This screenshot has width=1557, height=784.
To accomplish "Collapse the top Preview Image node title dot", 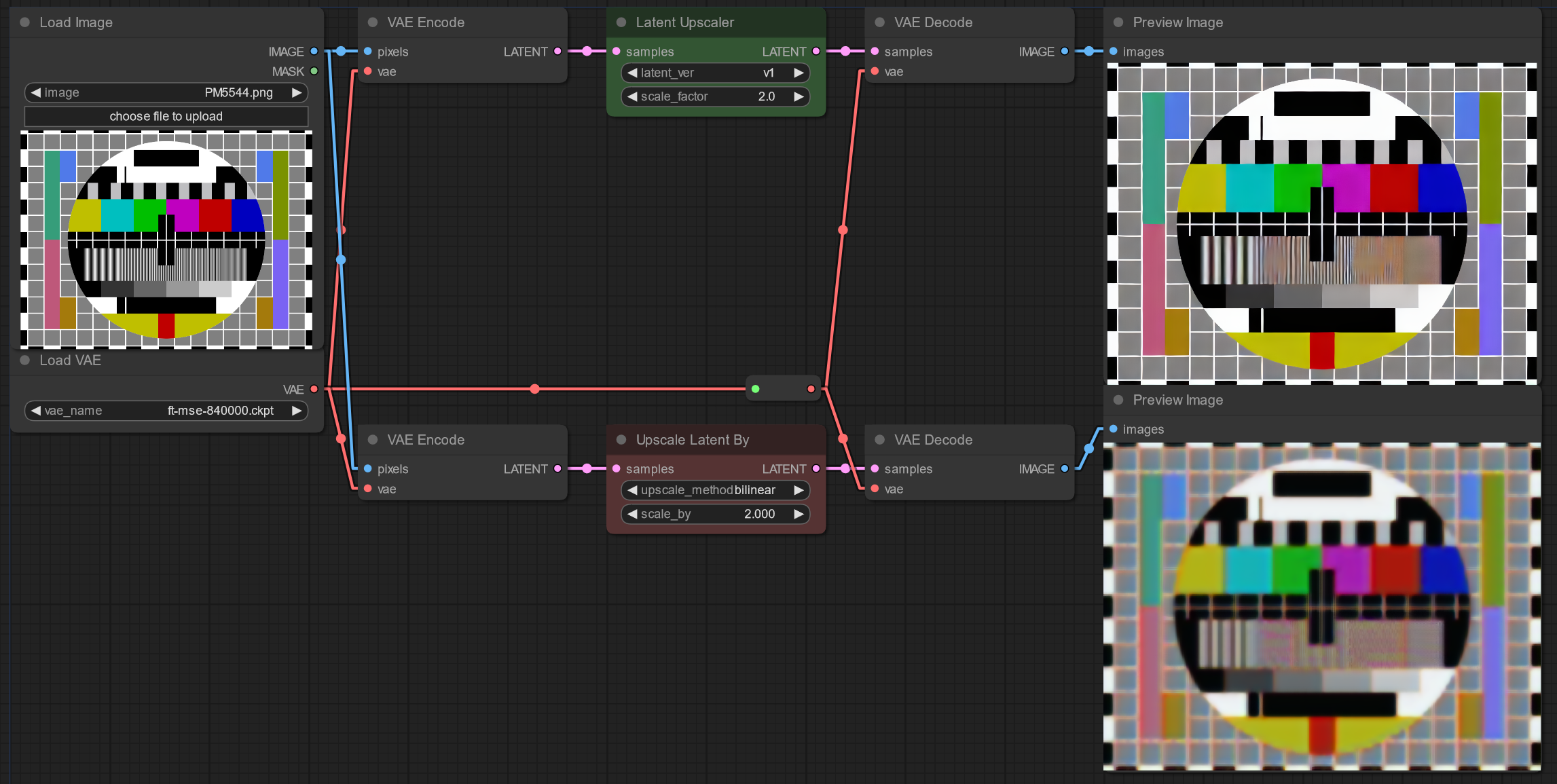I will pos(1118,22).
